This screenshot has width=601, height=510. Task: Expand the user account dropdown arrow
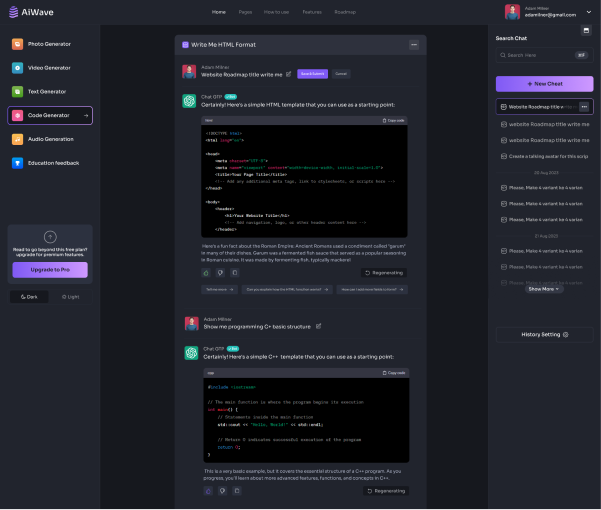click(x=595, y=12)
